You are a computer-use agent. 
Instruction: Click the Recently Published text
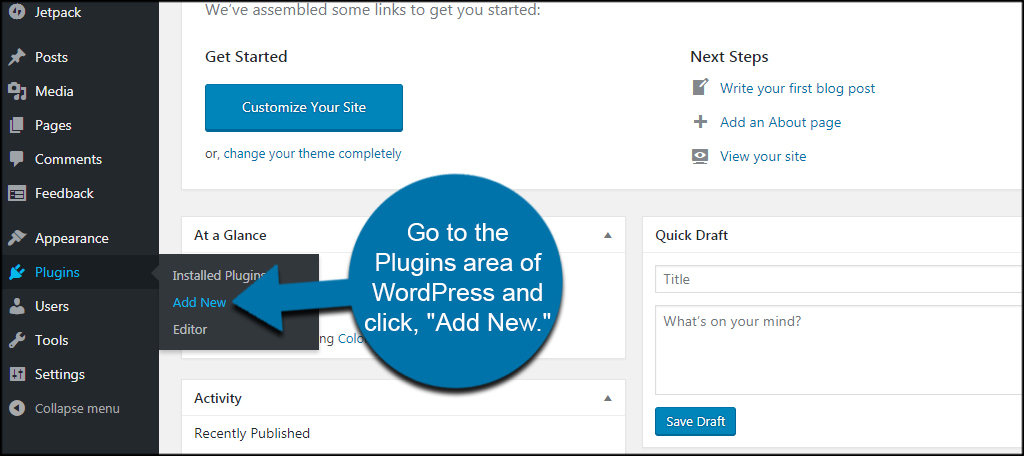pyautogui.click(x=252, y=432)
